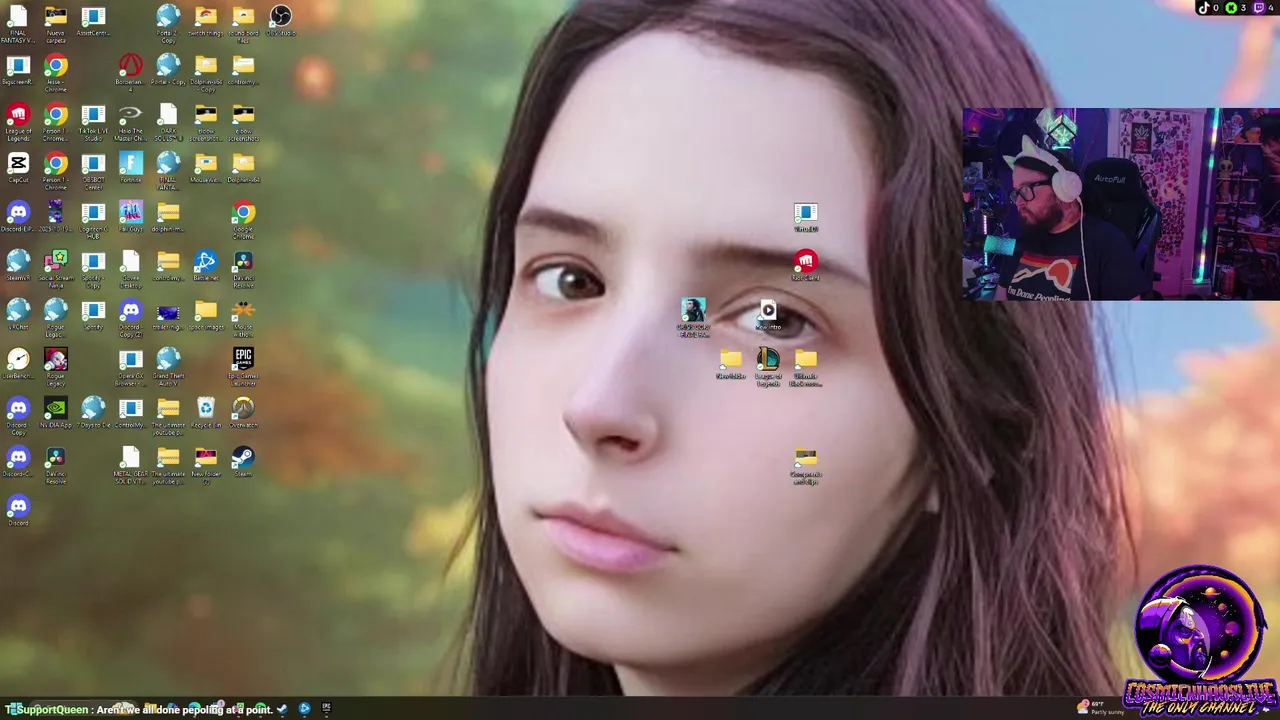This screenshot has width=1280, height=720.
Task: Open the Govee Desktop file icon
Action: pyautogui.click(x=130, y=261)
